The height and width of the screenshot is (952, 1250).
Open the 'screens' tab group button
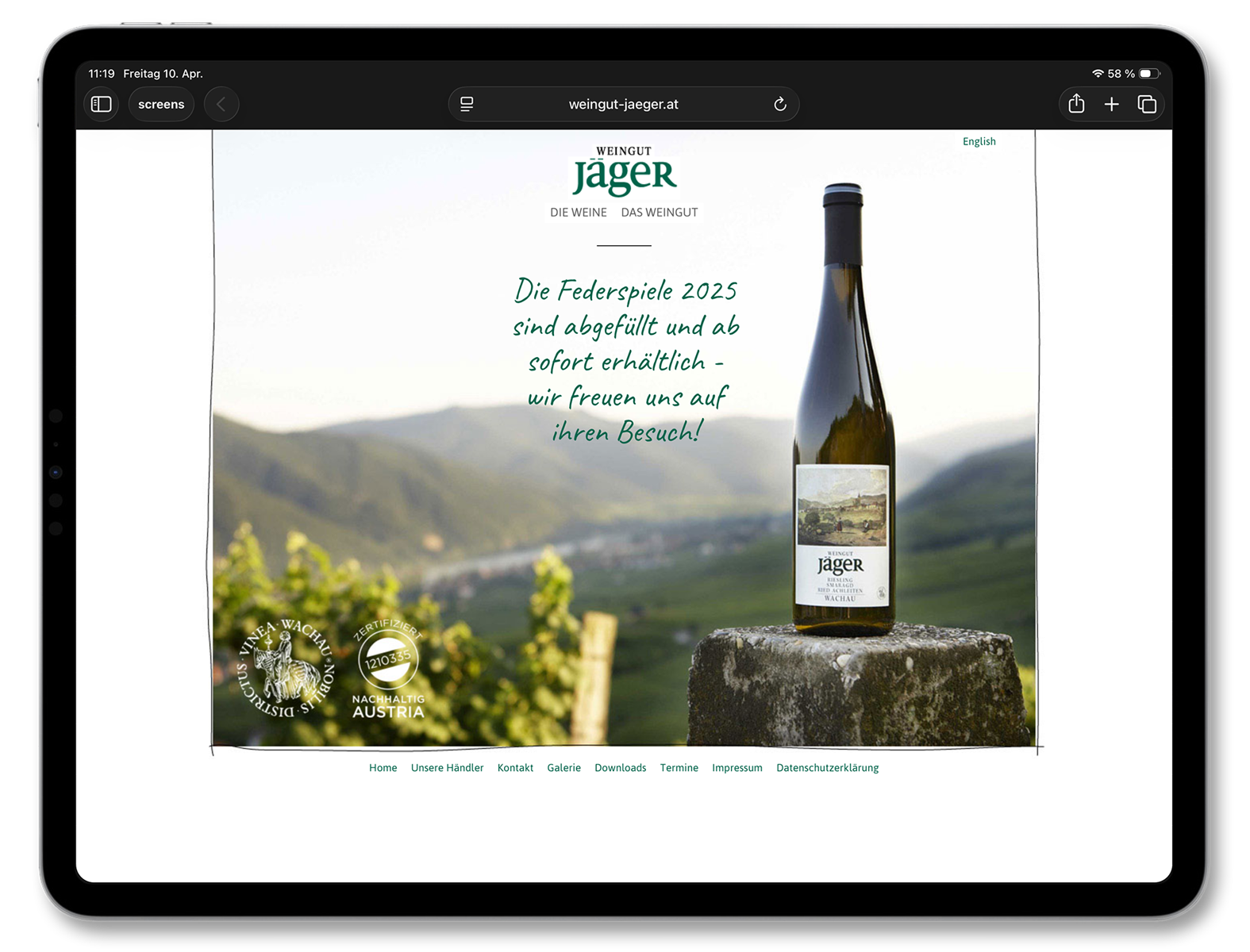(161, 104)
